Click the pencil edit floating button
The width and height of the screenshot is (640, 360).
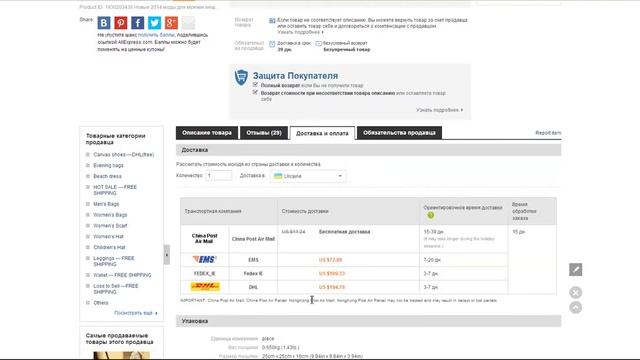[576, 269]
